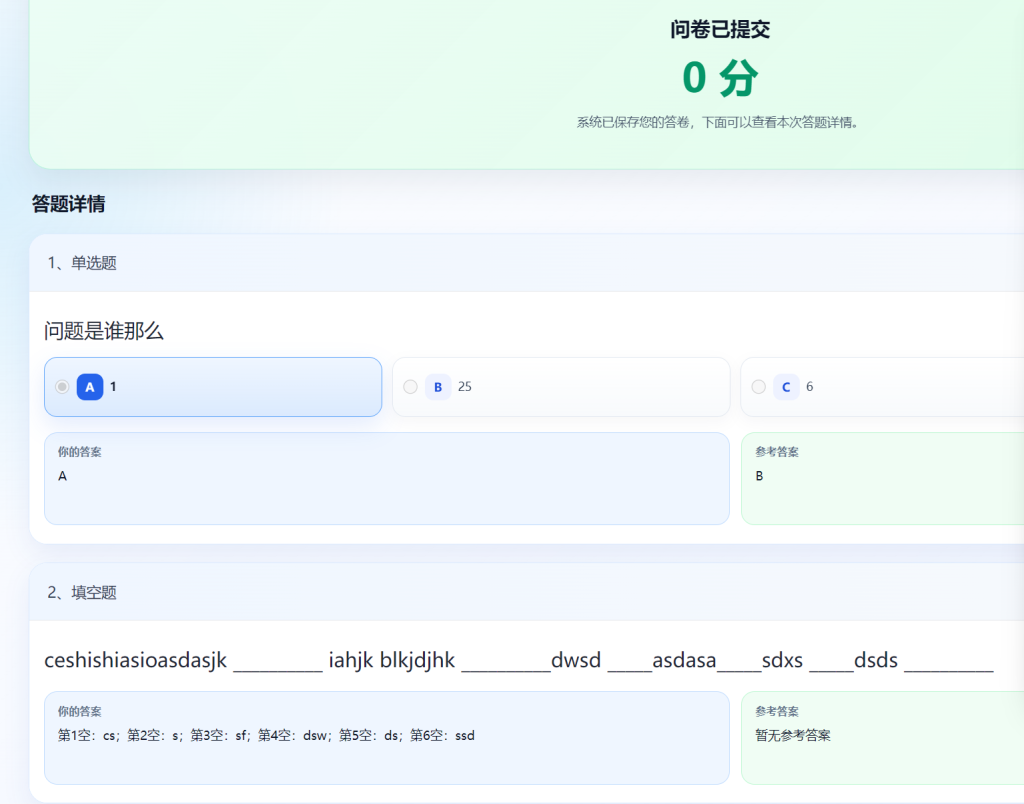Click the 2、填空题 question header
This screenshot has height=804, width=1024.
tap(82, 592)
